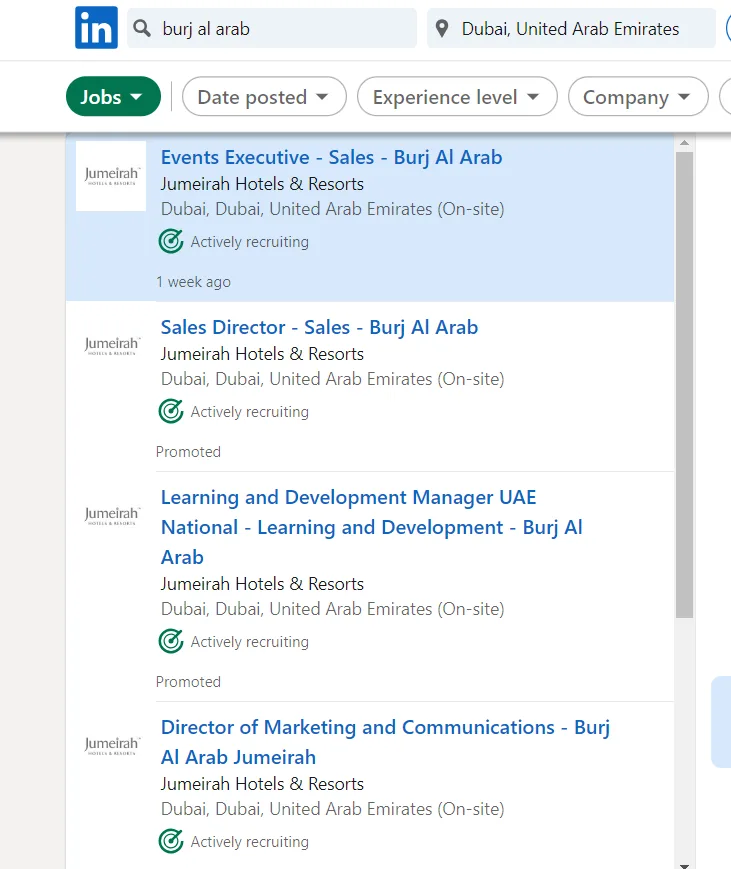Click '1 week ago' posting date text
Image resolution: width=731 pixels, height=869 pixels.
193,282
